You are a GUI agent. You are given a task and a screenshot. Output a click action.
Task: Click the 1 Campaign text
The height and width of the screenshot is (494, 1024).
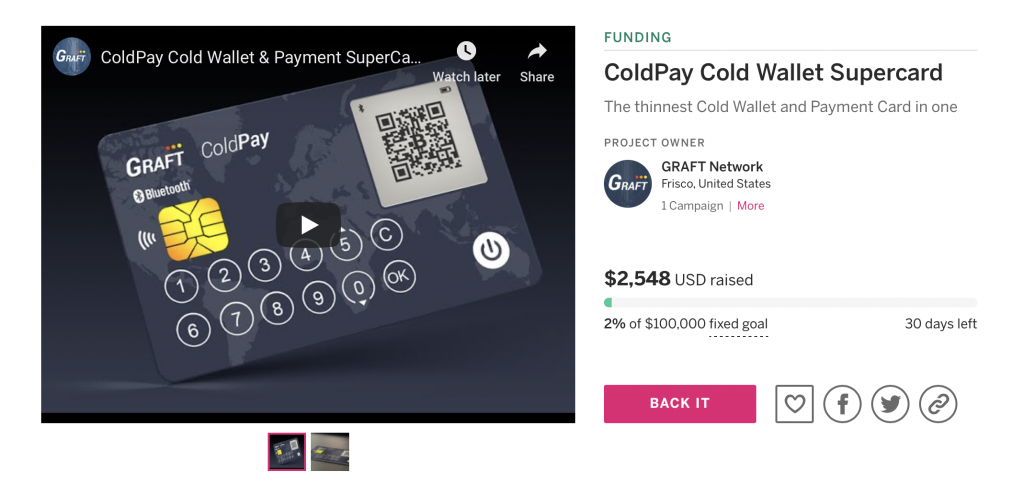692,206
